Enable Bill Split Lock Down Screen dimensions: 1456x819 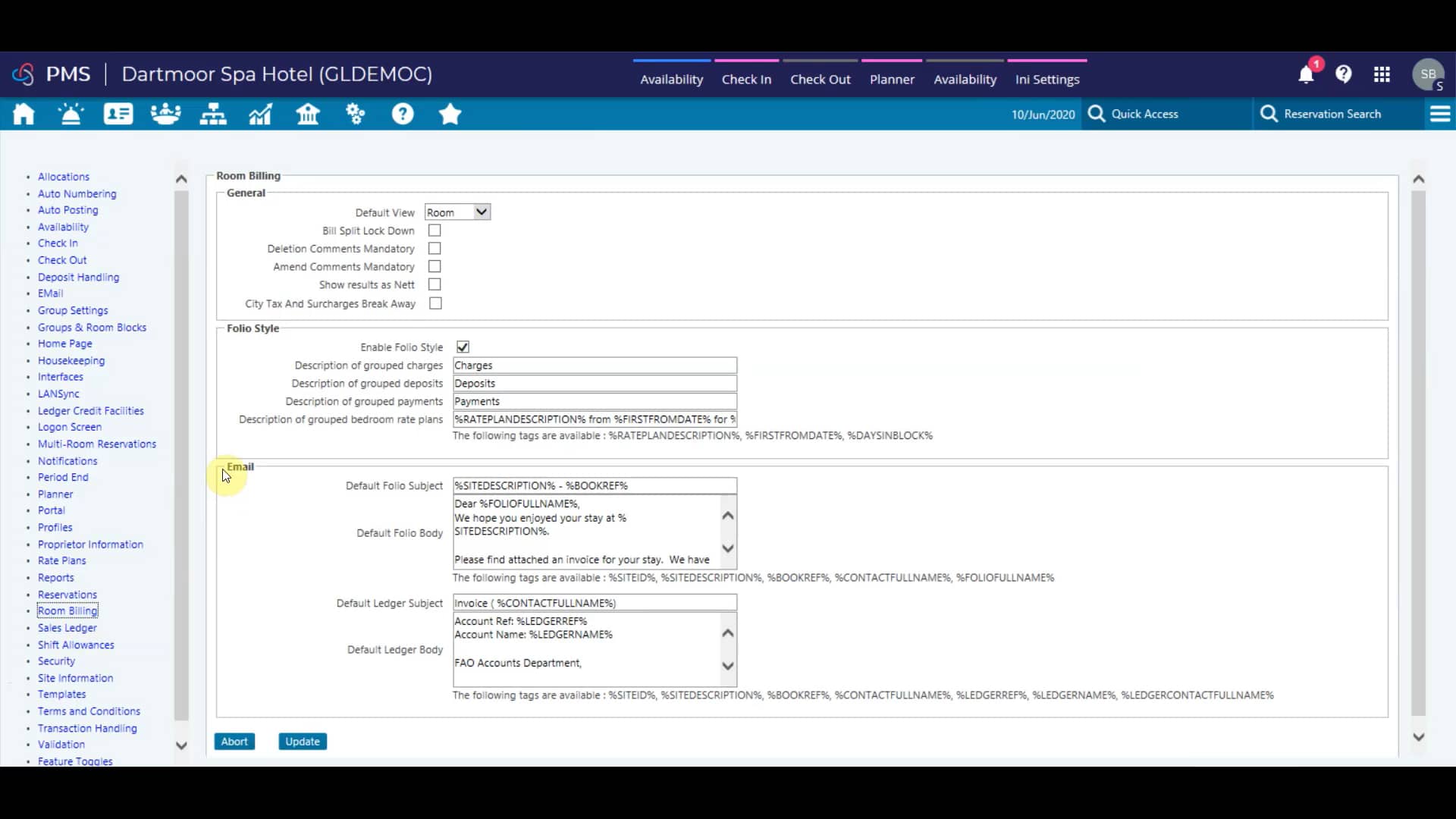[x=434, y=230]
